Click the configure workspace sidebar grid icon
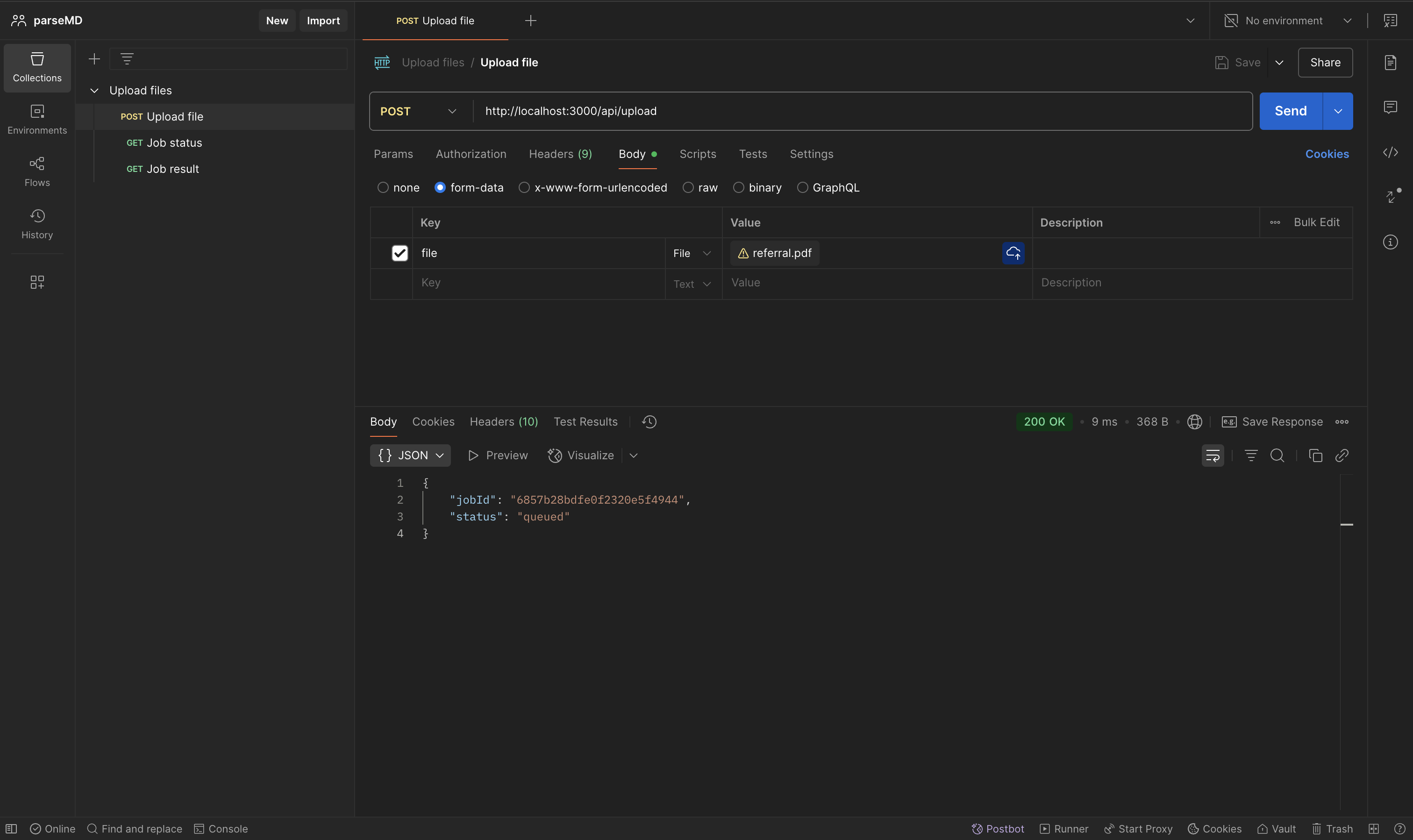The width and height of the screenshot is (1413, 840). coord(37,282)
